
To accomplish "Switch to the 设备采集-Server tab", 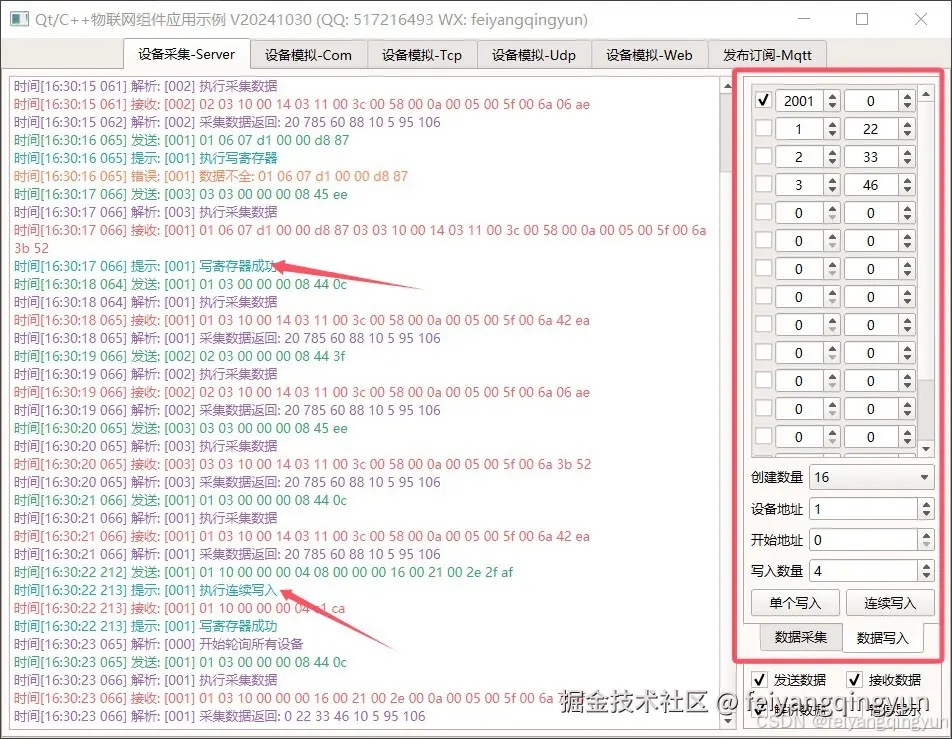I will tap(186, 54).
